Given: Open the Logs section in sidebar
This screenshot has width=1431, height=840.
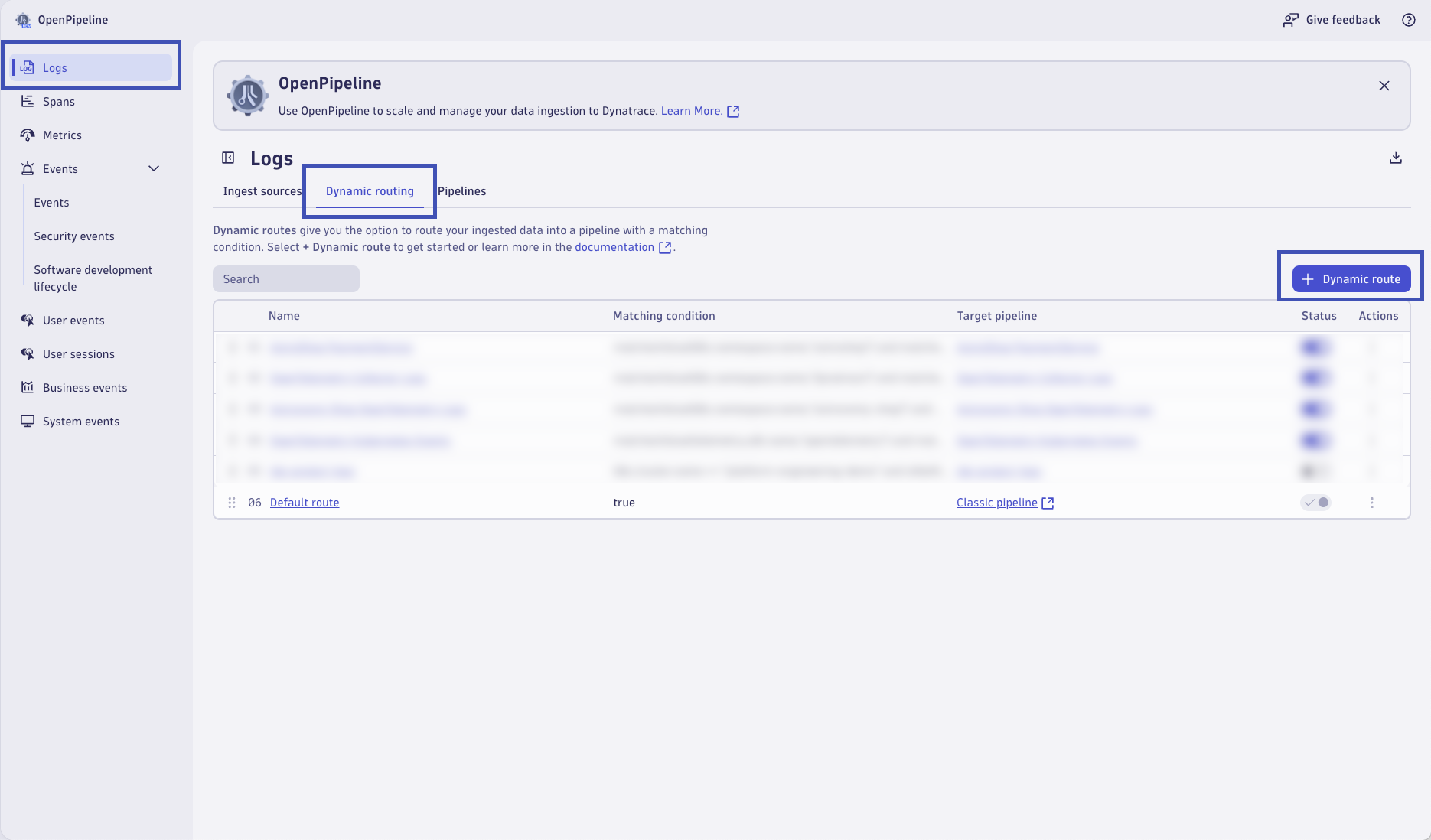Looking at the screenshot, I should pos(92,67).
